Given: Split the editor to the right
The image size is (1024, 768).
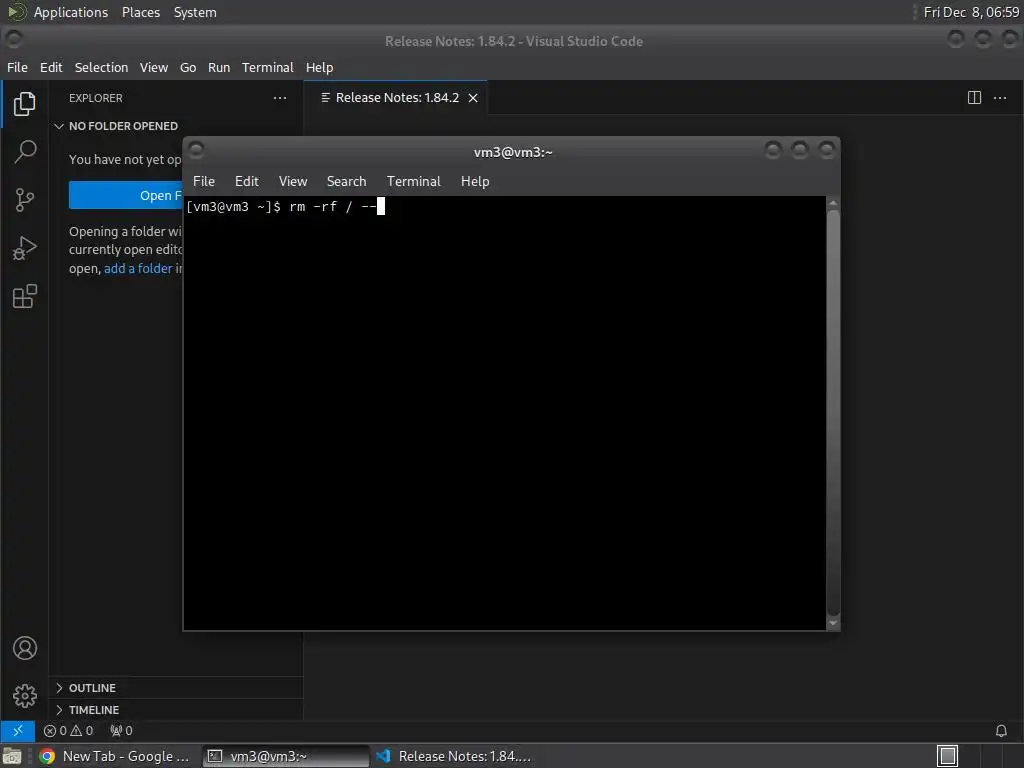Looking at the screenshot, I should [974, 98].
